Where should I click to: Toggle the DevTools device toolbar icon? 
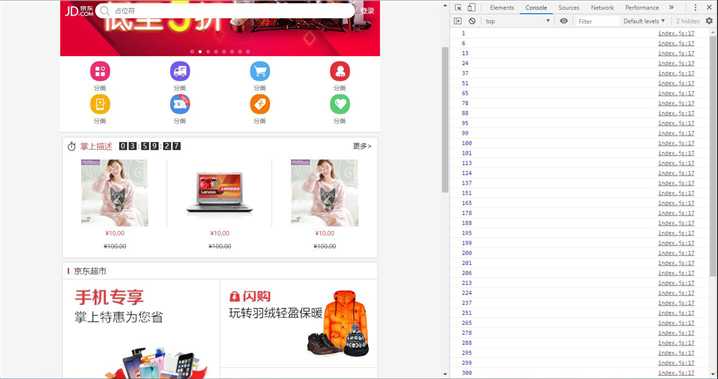coord(472,8)
